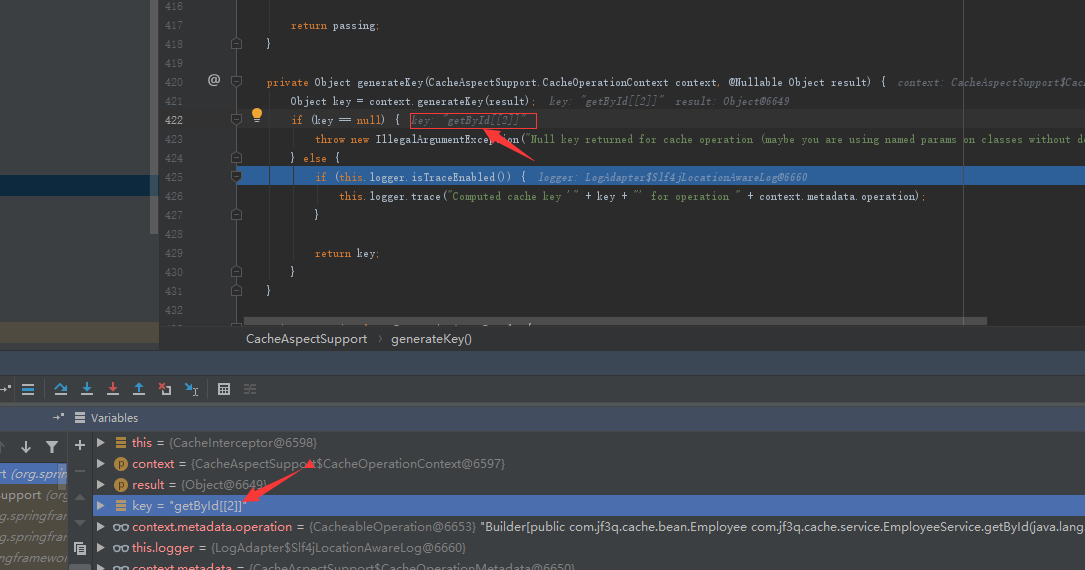Collapse the else block fold at line 424

click(x=237, y=158)
